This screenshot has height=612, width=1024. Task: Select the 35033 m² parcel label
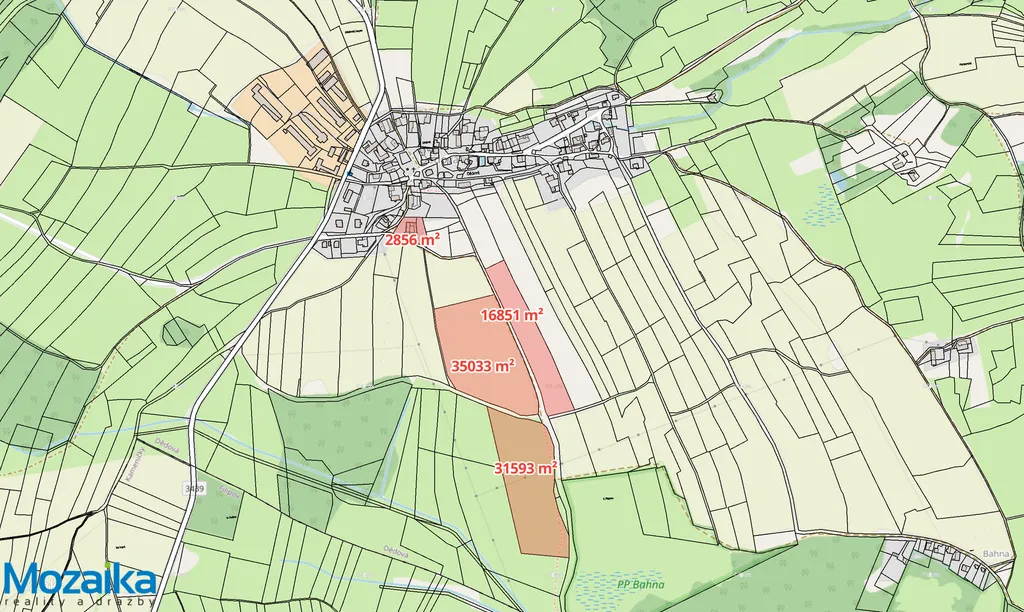(x=483, y=366)
